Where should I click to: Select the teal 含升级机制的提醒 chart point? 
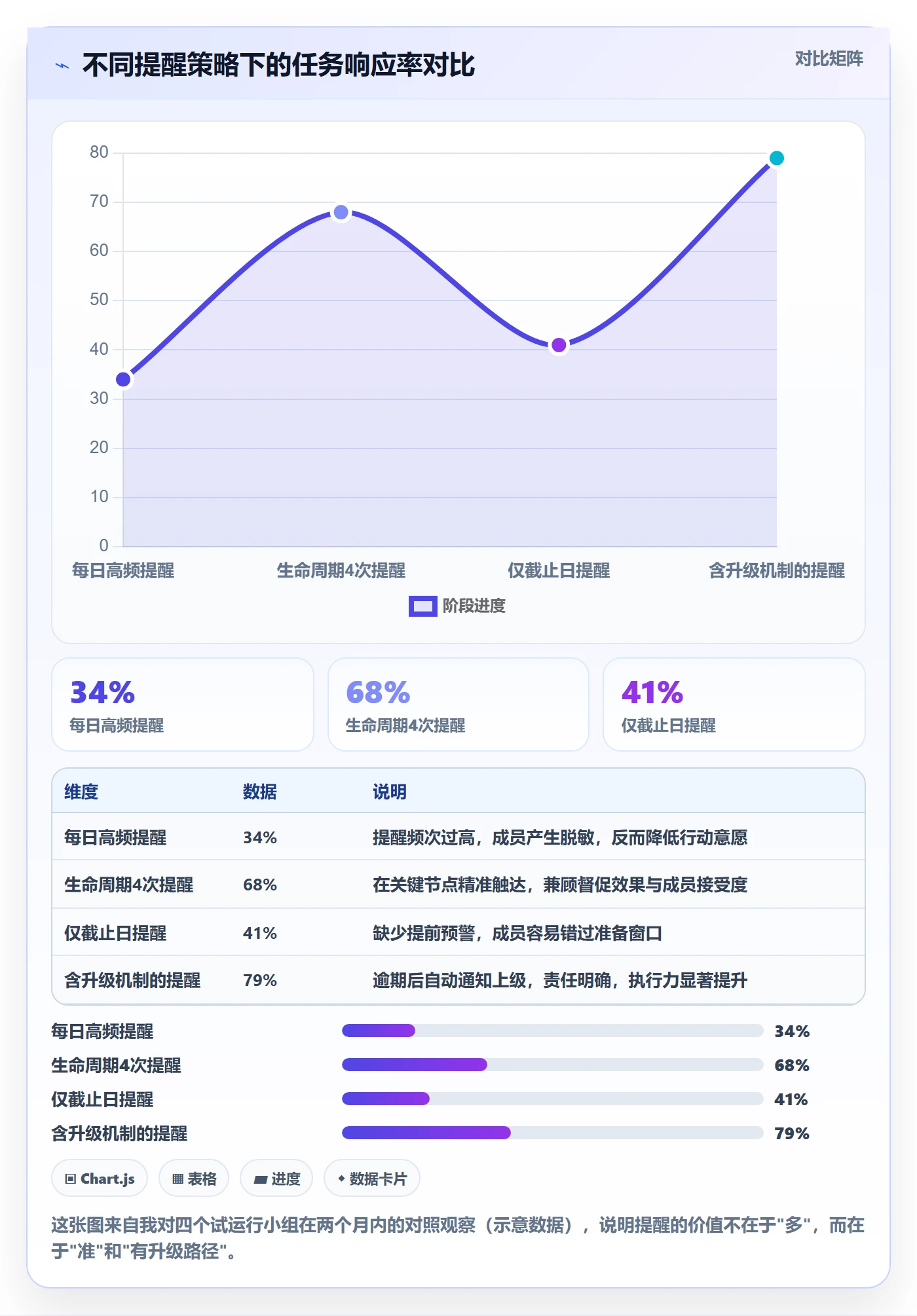[776, 158]
